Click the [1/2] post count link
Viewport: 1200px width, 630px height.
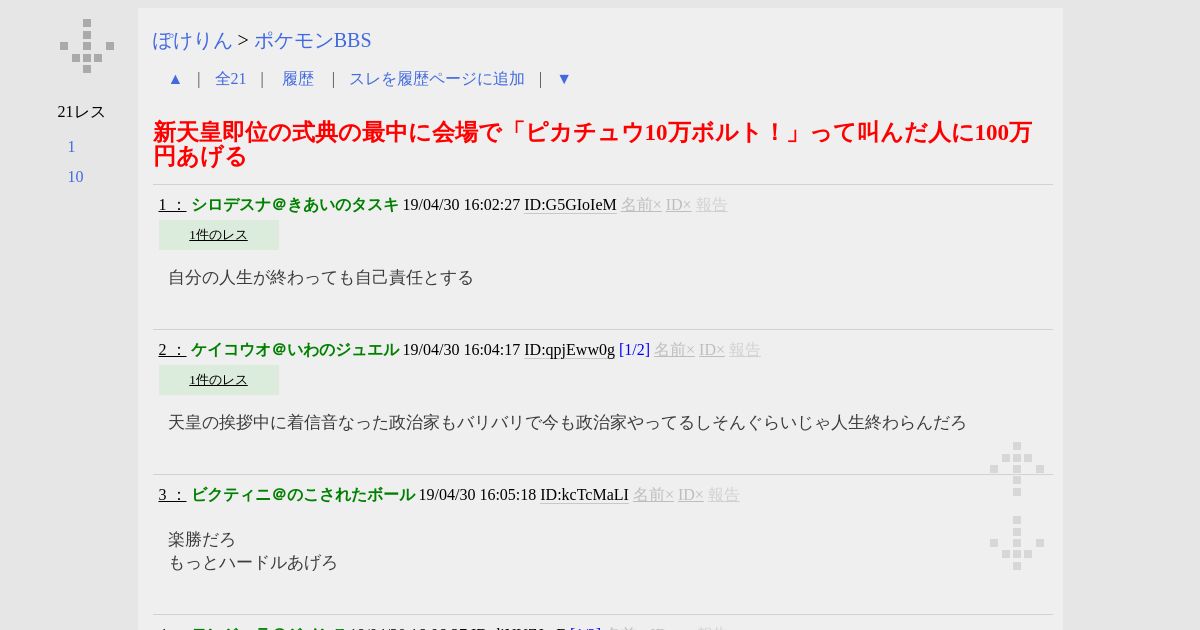point(634,350)
